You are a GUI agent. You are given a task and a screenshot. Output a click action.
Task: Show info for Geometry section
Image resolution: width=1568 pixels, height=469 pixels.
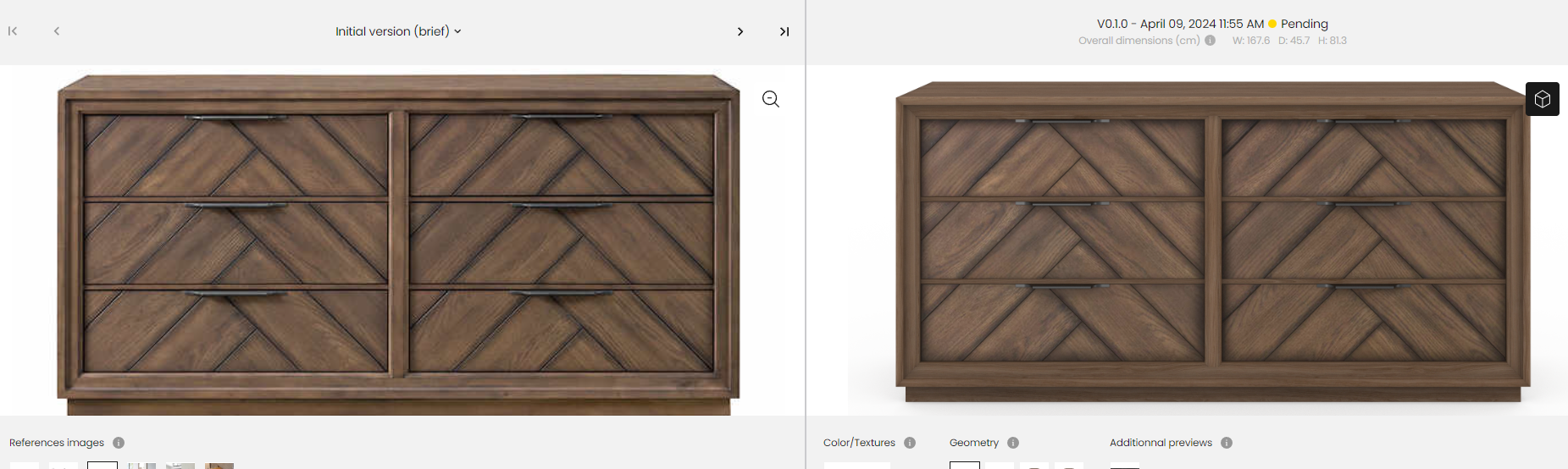click(x=1013, y=443)
